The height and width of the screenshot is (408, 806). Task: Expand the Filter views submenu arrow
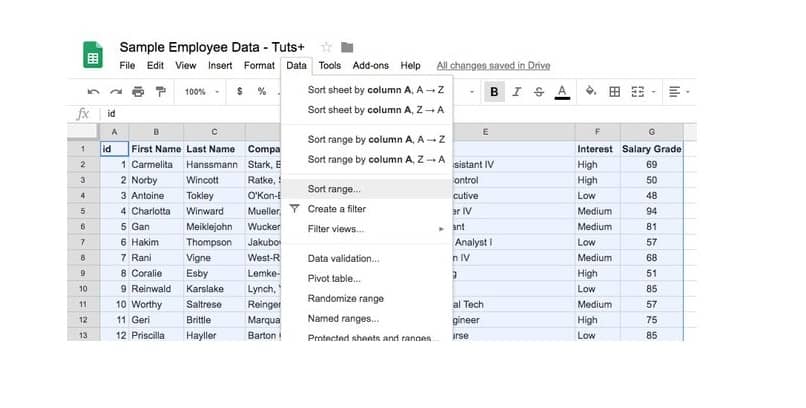click(441, 229)
